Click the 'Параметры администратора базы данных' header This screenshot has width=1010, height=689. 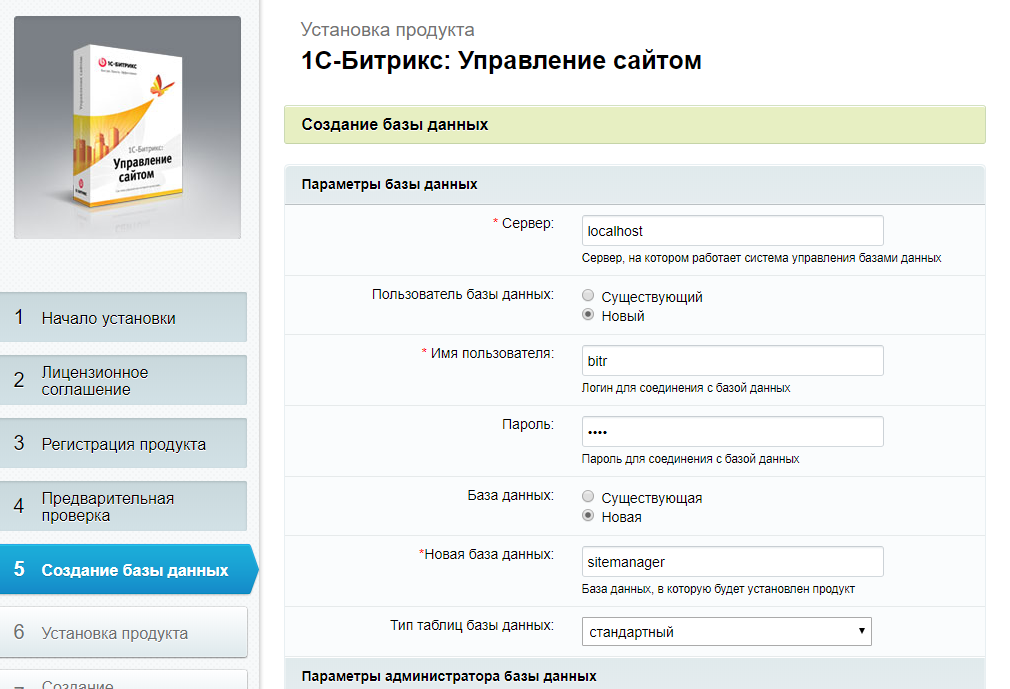pos(634,675)
